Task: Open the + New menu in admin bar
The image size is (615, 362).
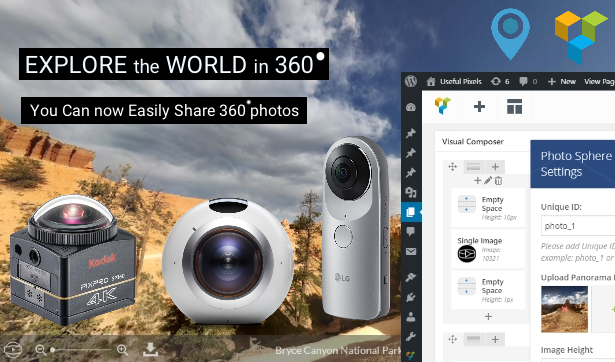Action: (x=561, y=81)
